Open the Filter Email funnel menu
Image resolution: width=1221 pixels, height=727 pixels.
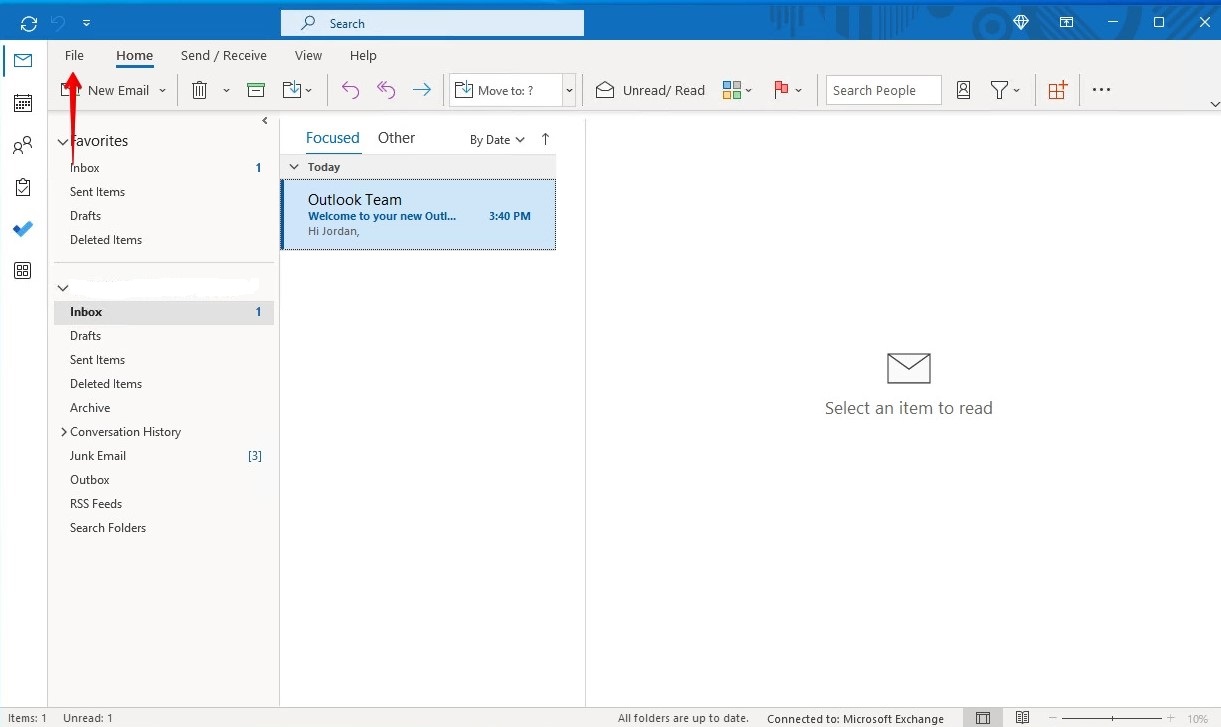pos(1005,90)
